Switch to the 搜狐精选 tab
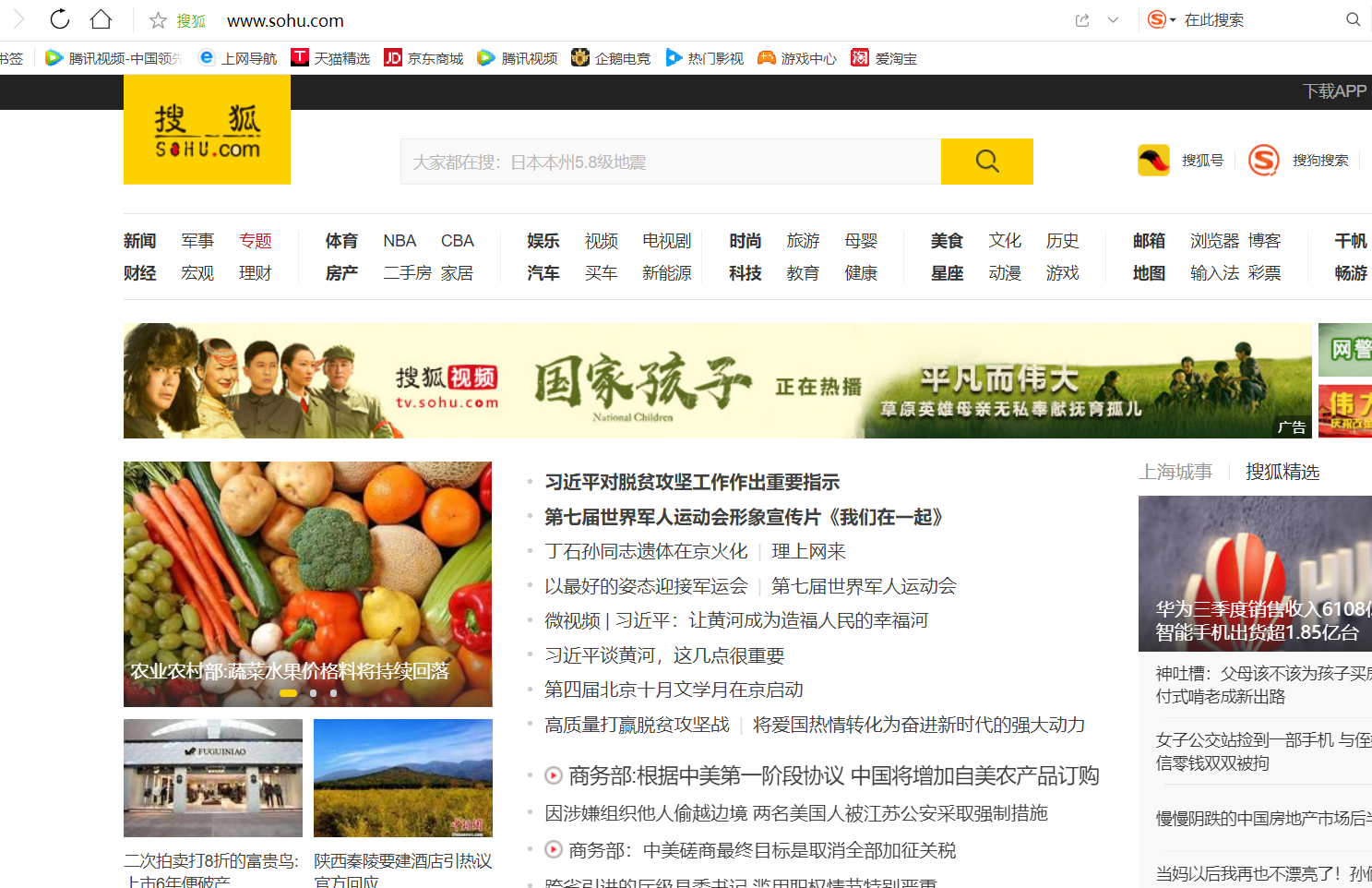The width and height of the screenshot is (1372, 888). pos(1283,472)
